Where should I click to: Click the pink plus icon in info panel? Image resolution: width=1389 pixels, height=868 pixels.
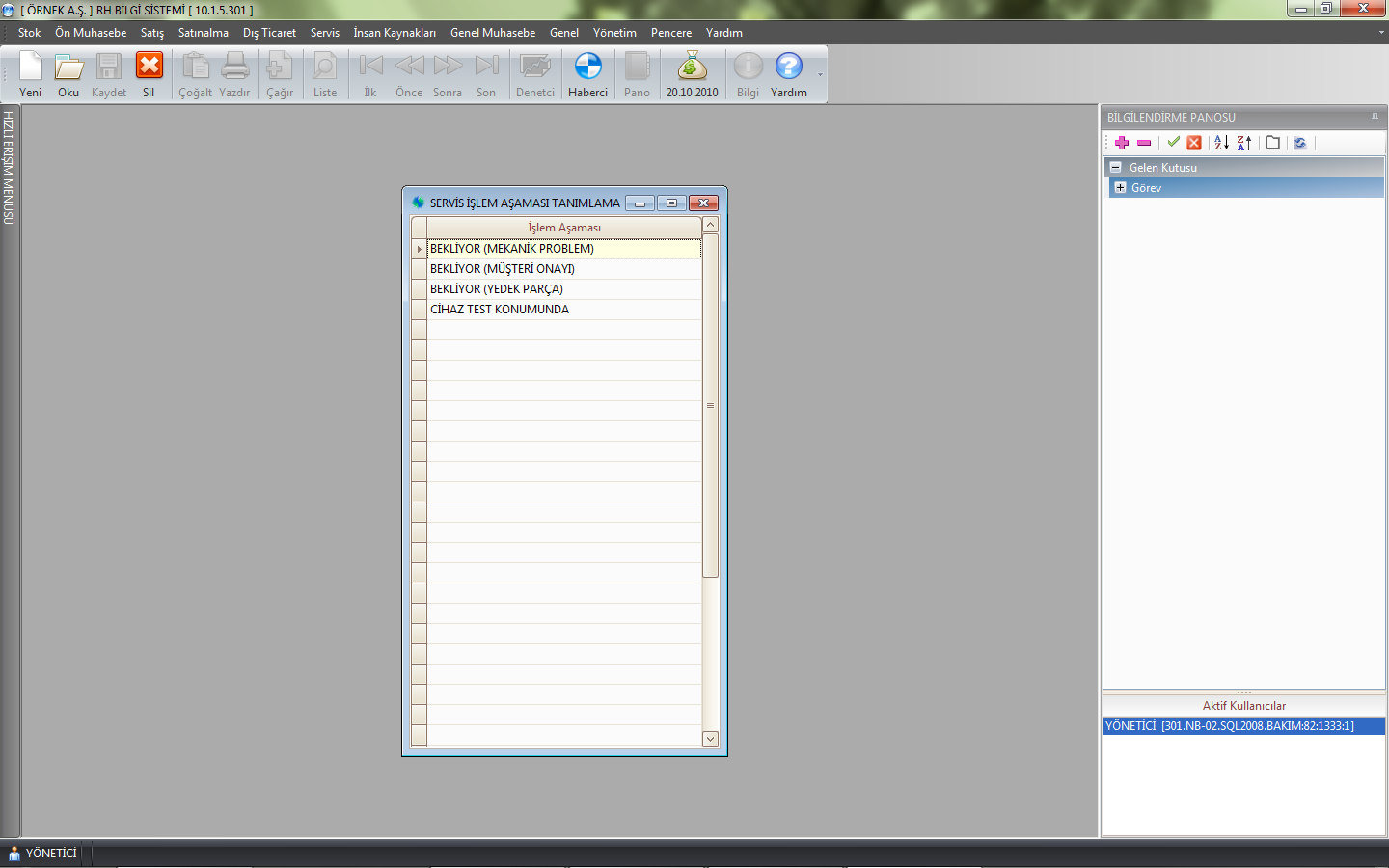pos(1122,143)
